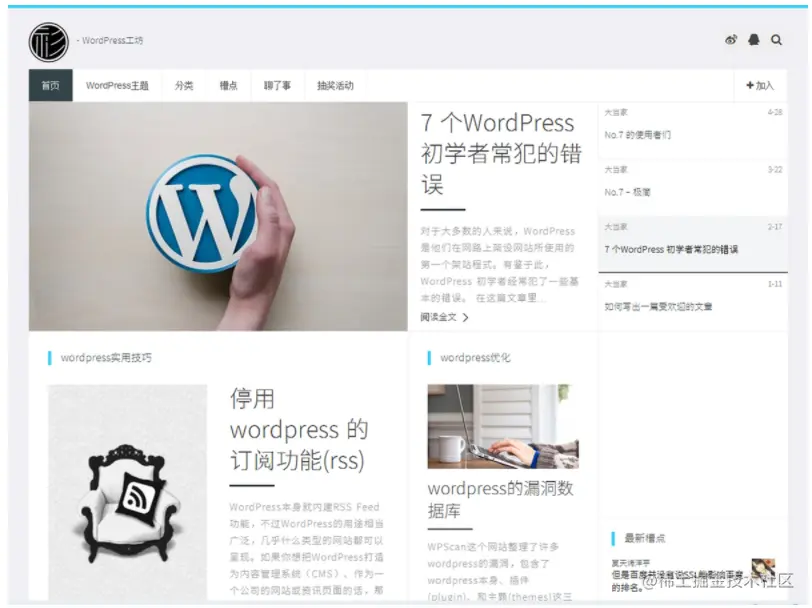
Task: Click the wordpress实用技巧 section heading
Action: (106, 357)
